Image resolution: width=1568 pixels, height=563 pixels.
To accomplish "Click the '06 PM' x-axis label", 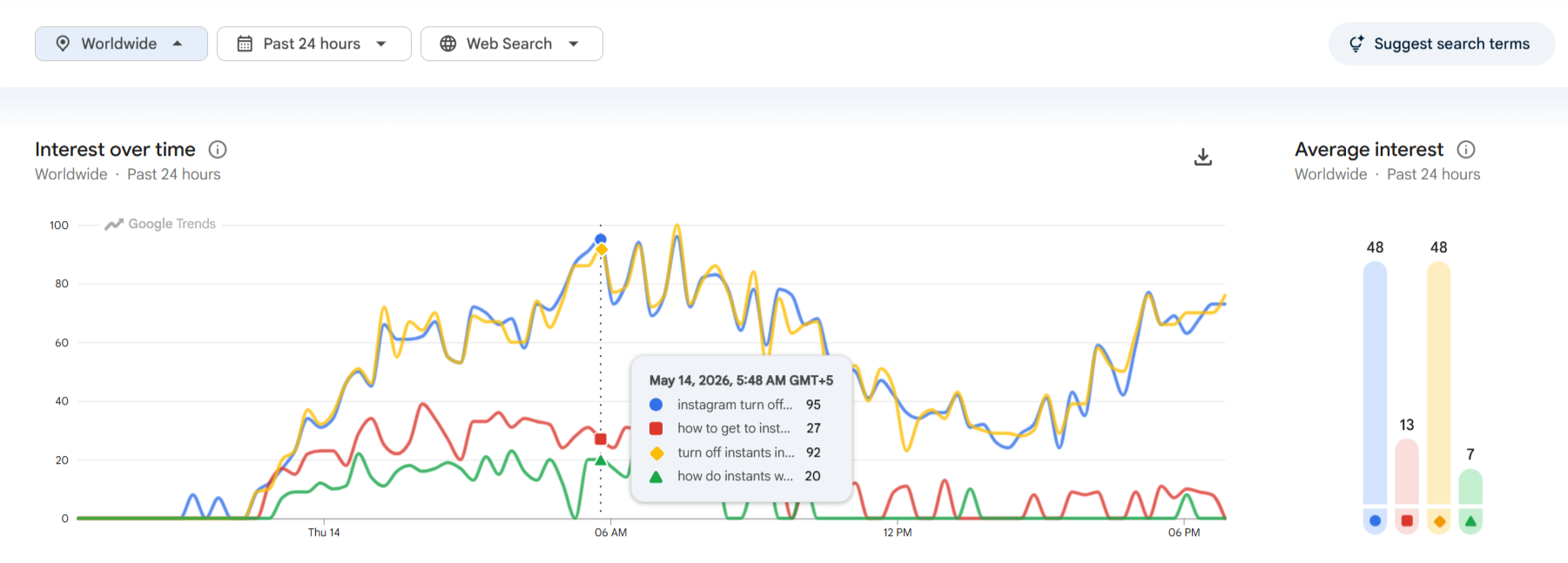I will pyautogui.click(x=1184, y=533).
